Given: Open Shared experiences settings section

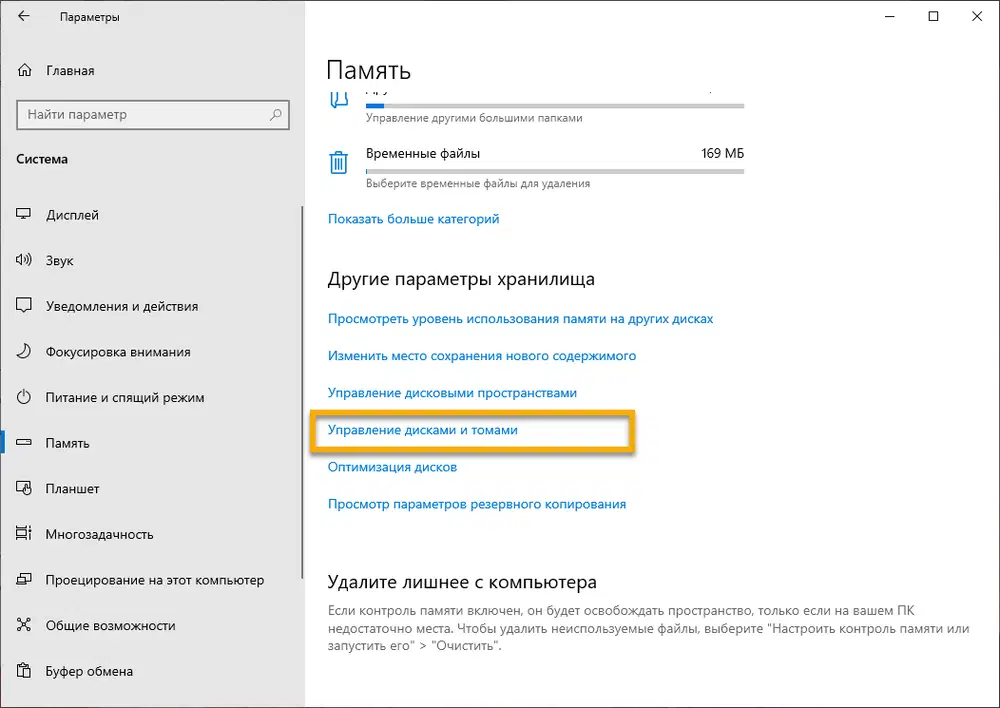Looking at the screenshot, I should 110,626.
